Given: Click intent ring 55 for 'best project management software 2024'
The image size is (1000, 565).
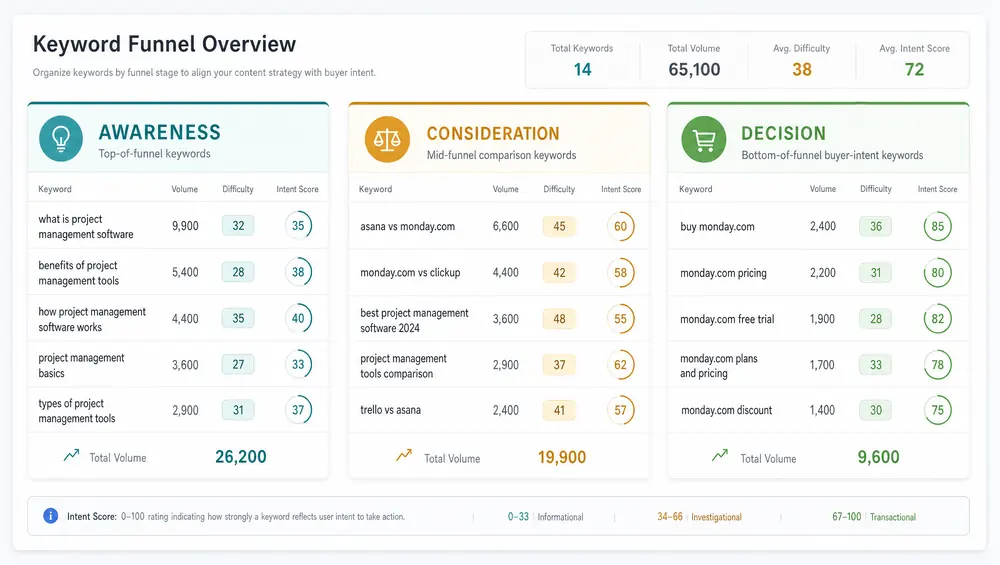Looking at the screenshot, I should pyautogui.click(x=621, y=319).
